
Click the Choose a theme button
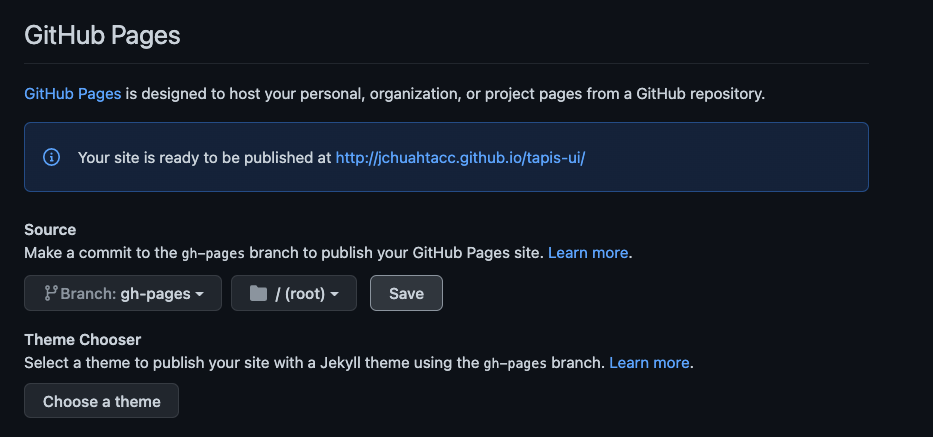(101, 401)
